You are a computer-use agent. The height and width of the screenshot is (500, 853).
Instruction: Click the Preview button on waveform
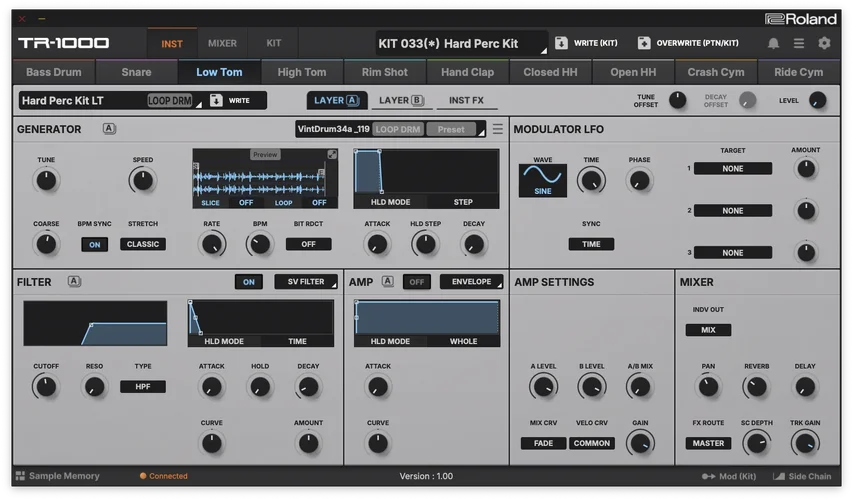click(x=265, y=154)
